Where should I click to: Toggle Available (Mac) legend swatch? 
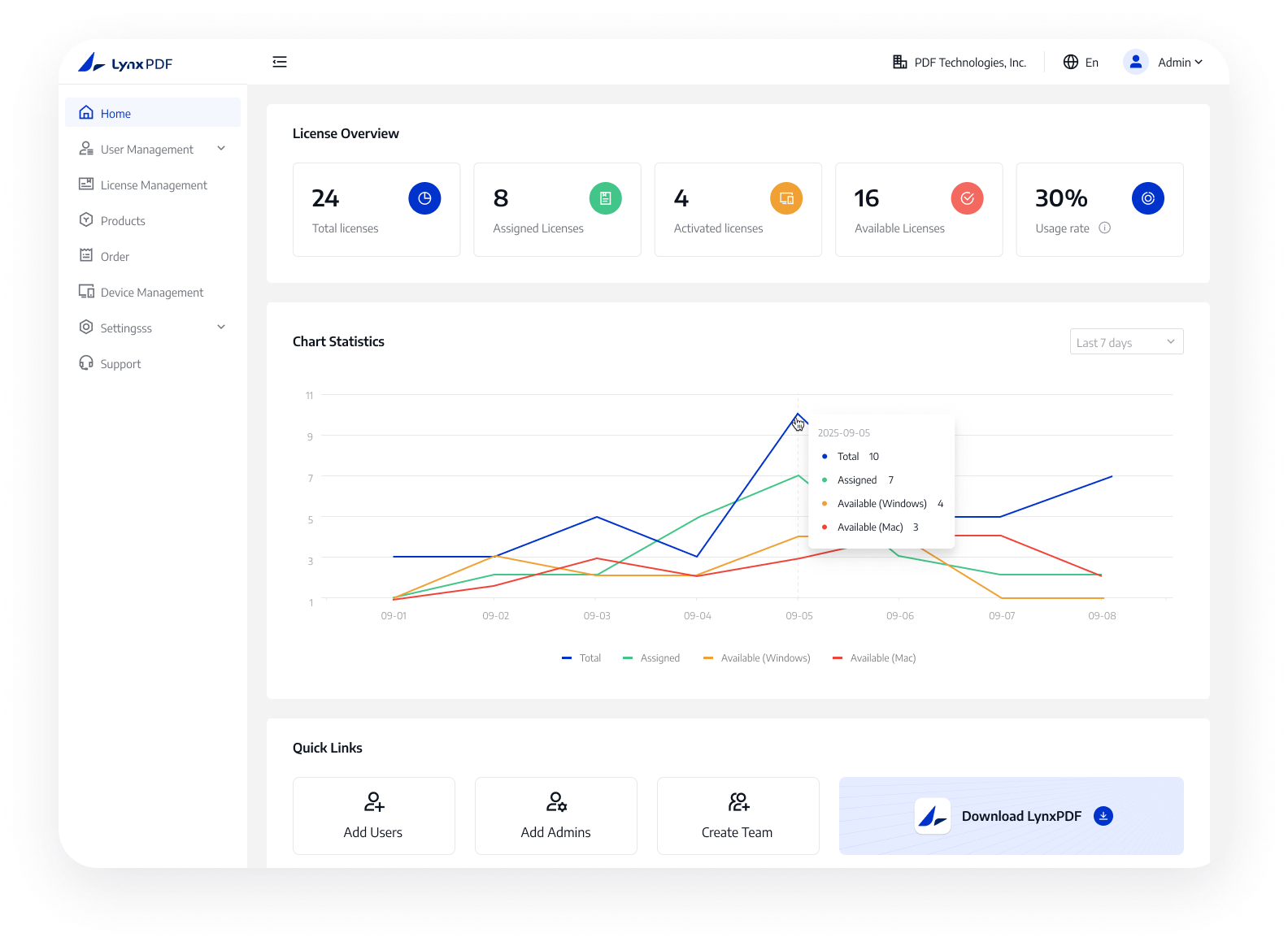(838, 658)
